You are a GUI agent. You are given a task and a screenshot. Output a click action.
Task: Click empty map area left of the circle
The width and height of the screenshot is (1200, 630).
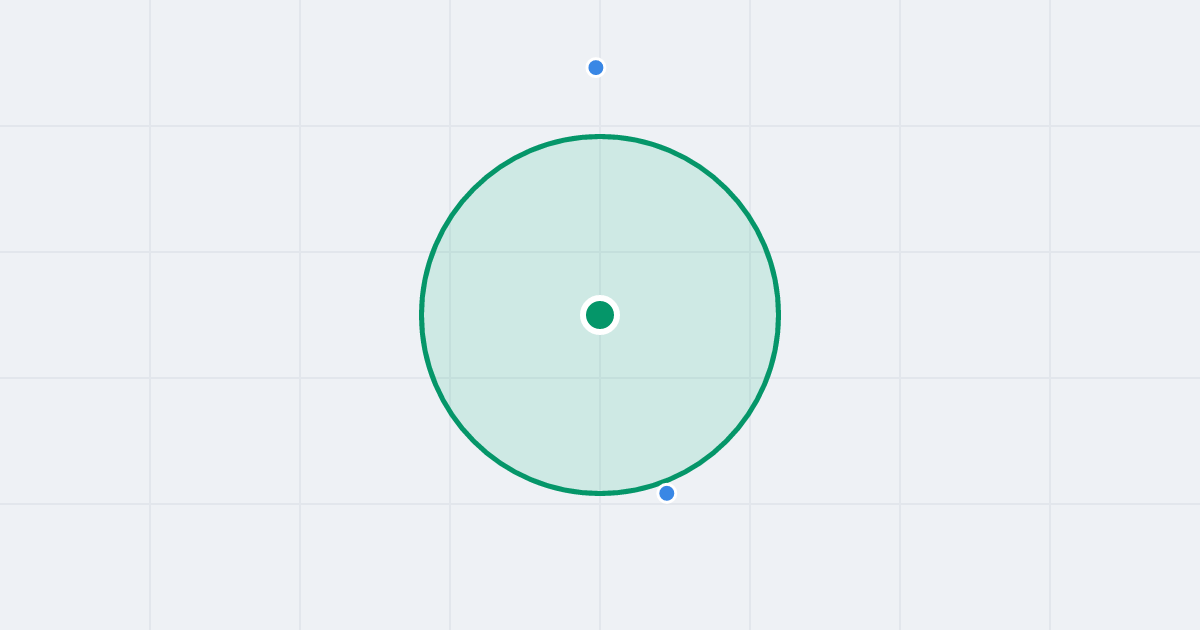[225, 315]
